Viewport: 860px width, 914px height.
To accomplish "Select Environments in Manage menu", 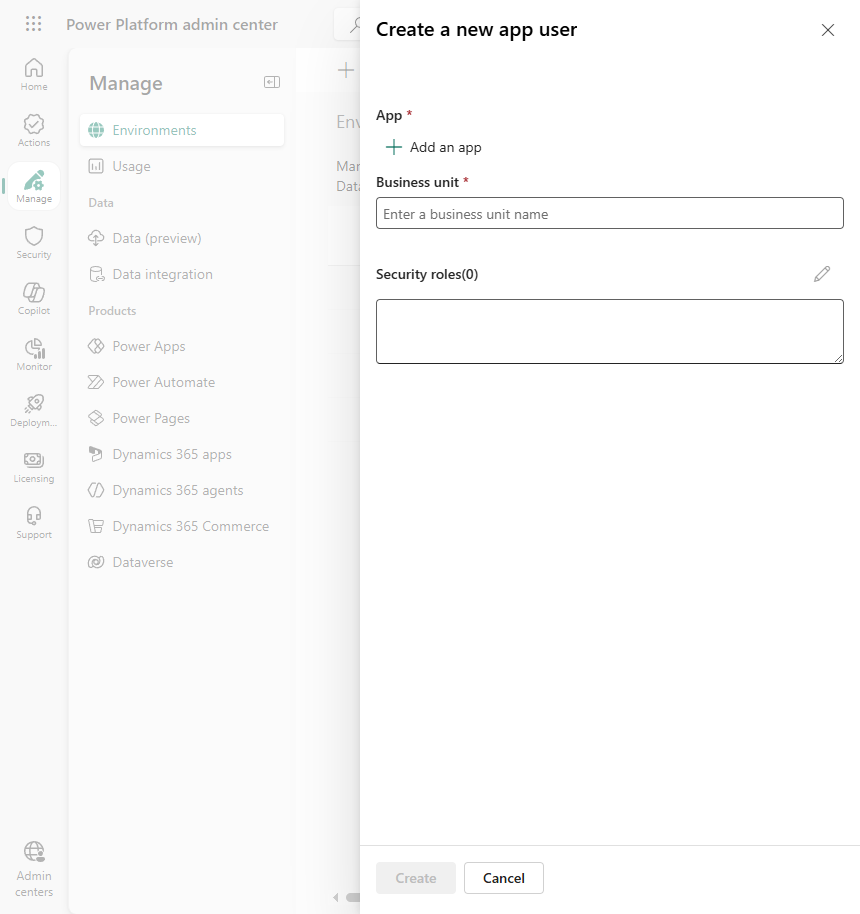I will [x=182, y=130].
